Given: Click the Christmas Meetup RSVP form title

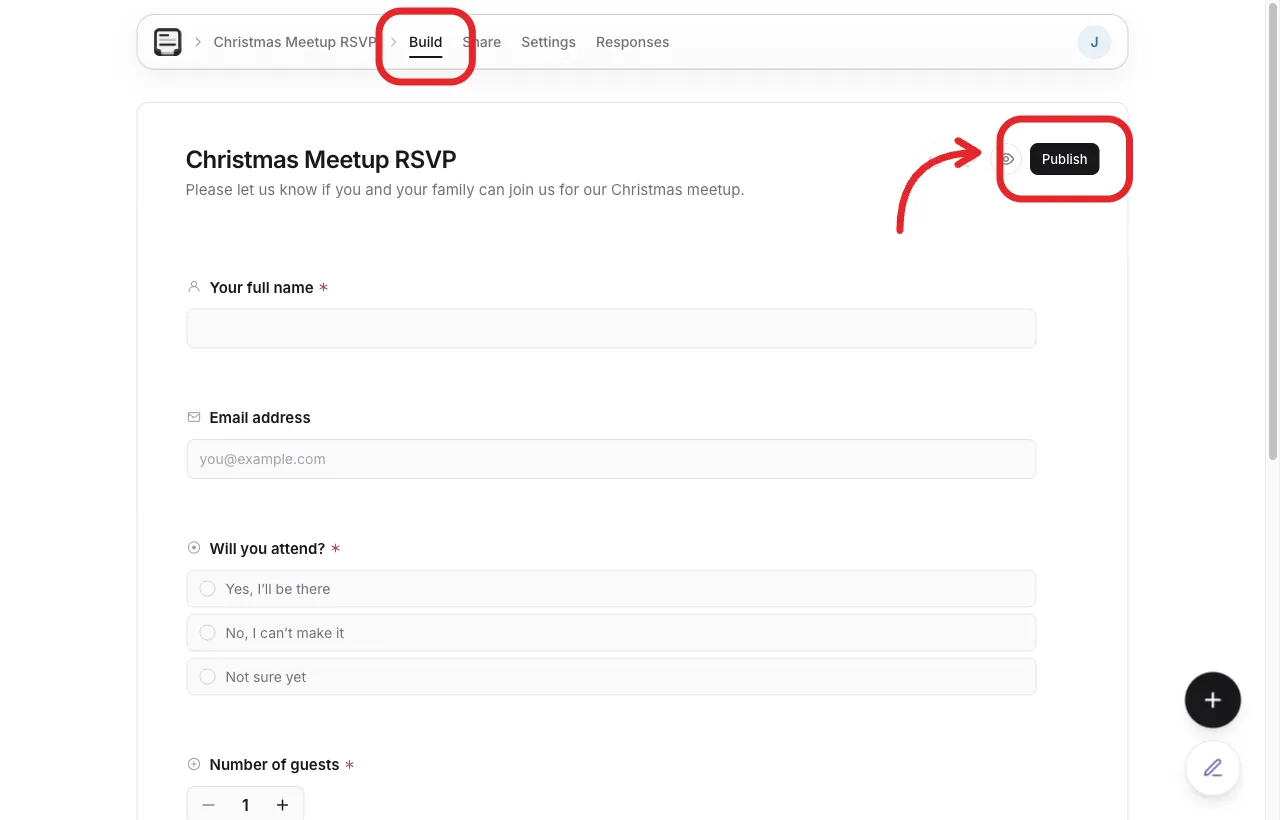Looking at the screenshot, I should 321,160.
